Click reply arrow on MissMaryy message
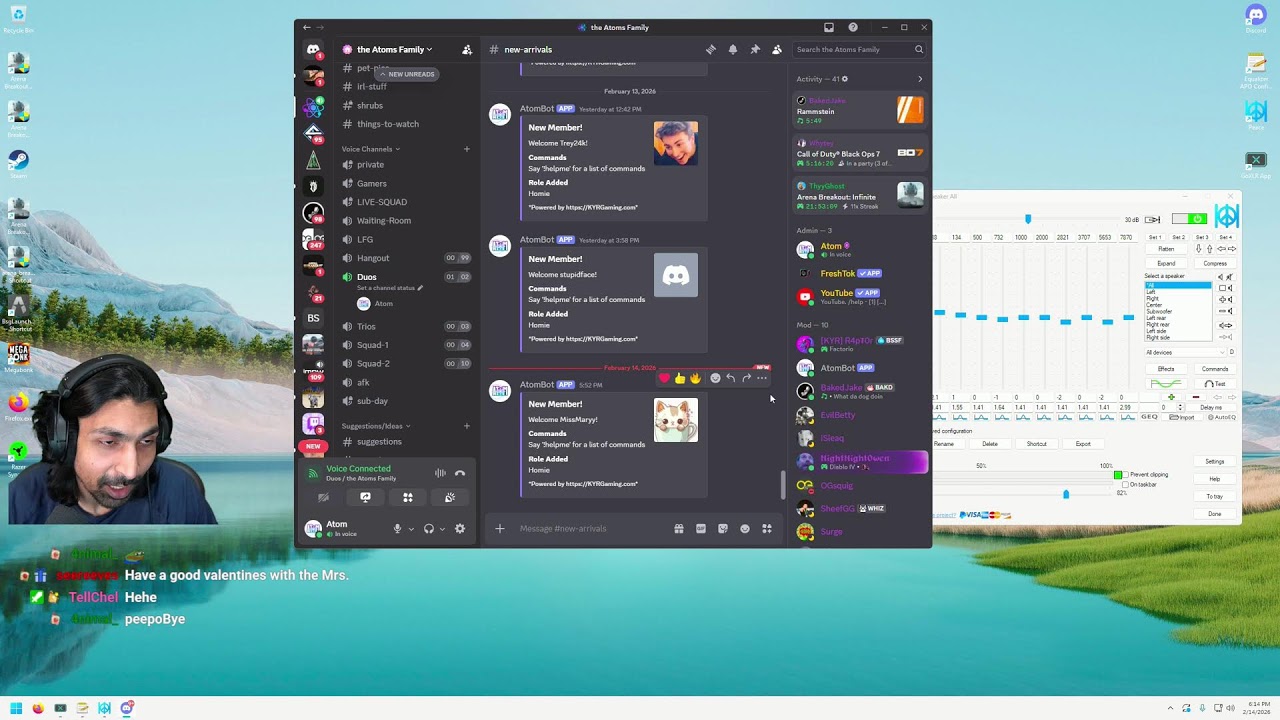The width and height of the screenshot is (1280, 720). pyautogui.click(x=730, y=378)
